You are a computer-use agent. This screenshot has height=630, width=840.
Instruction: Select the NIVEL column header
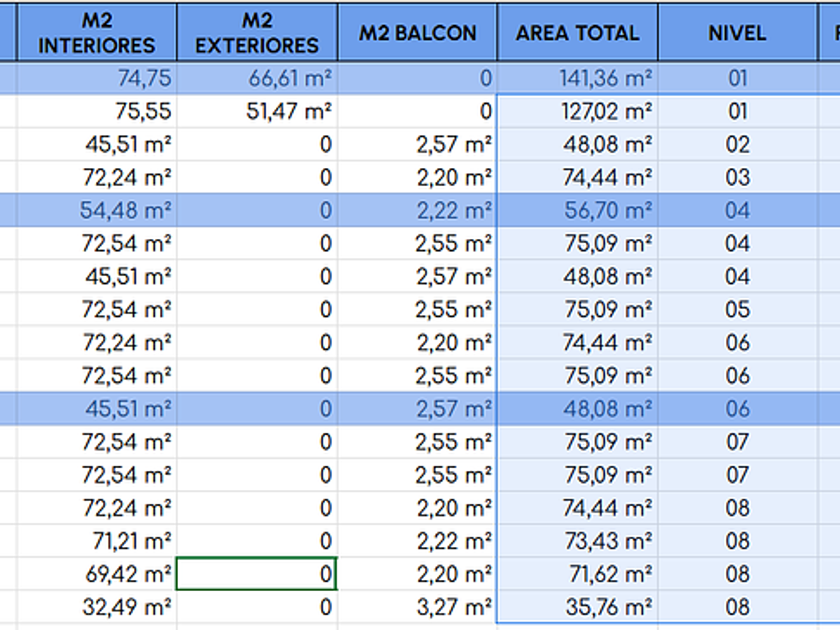pos(737,33)
